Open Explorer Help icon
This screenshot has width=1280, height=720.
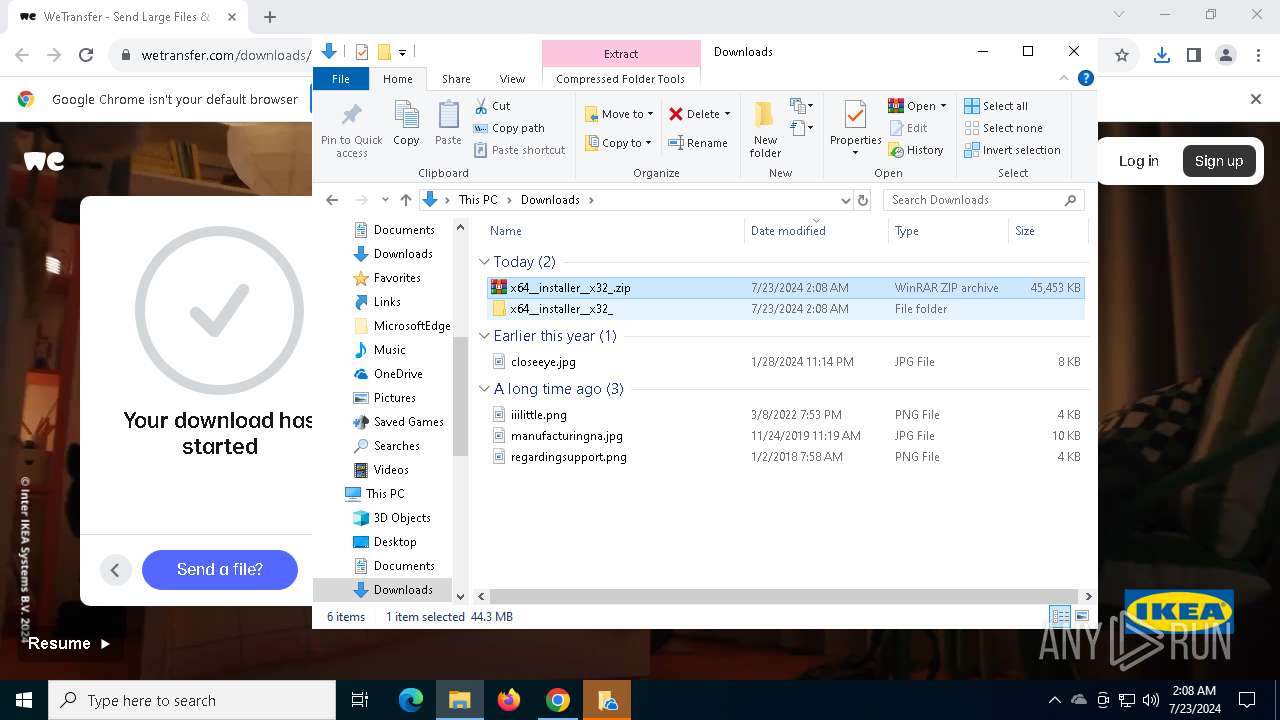coord(1085,78)
